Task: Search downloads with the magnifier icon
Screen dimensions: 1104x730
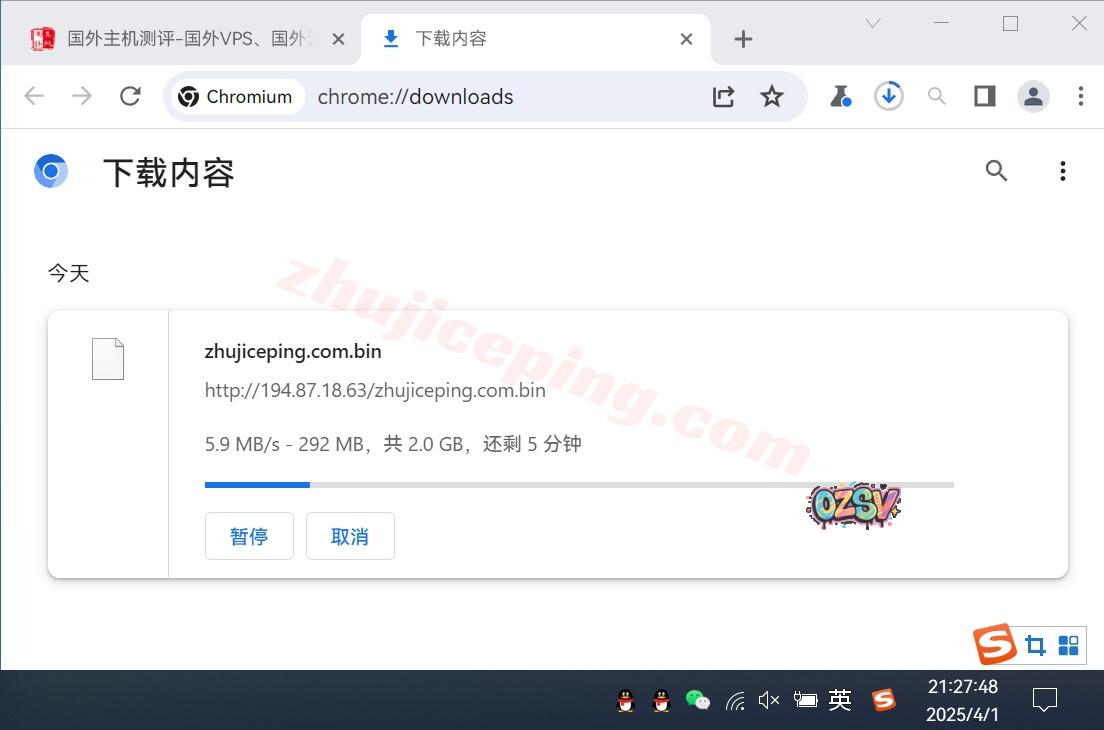Action: click(x=996, y=171)
